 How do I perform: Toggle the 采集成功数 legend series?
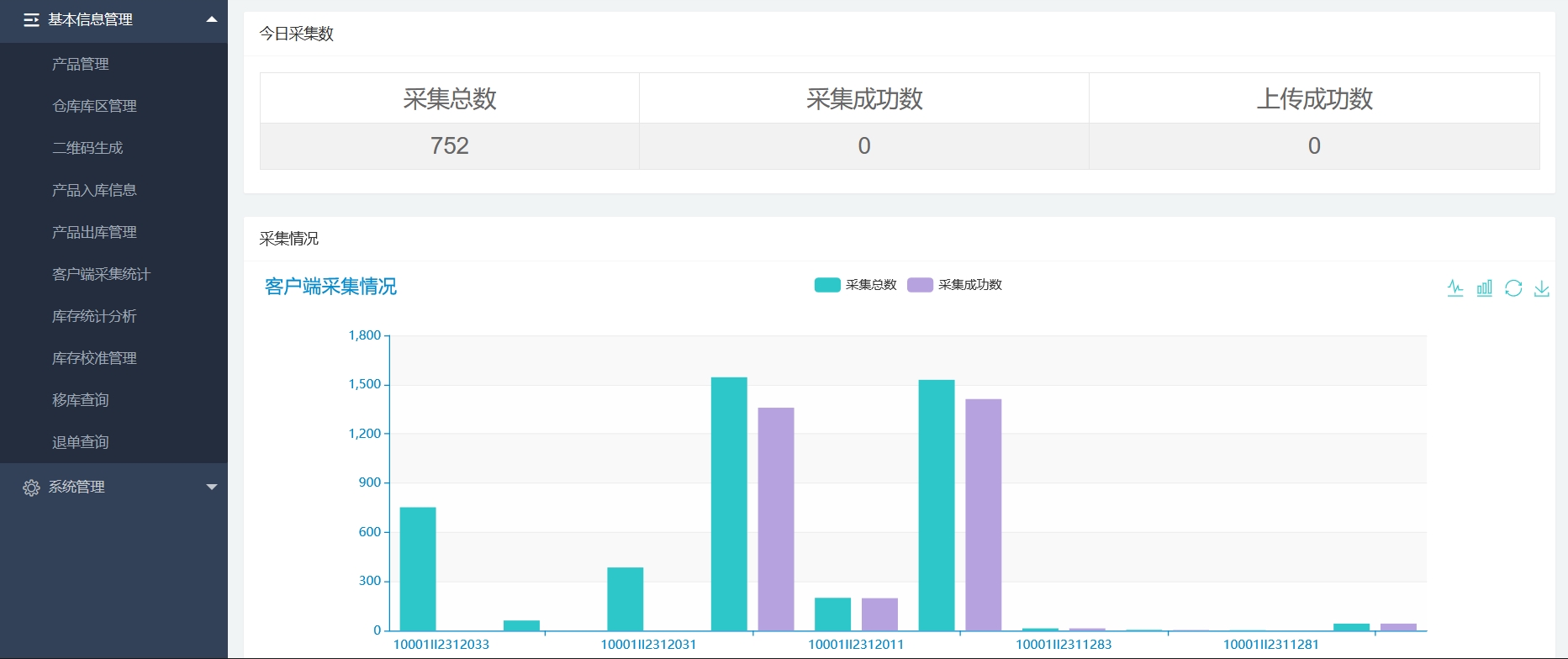(x=955, y=285)
